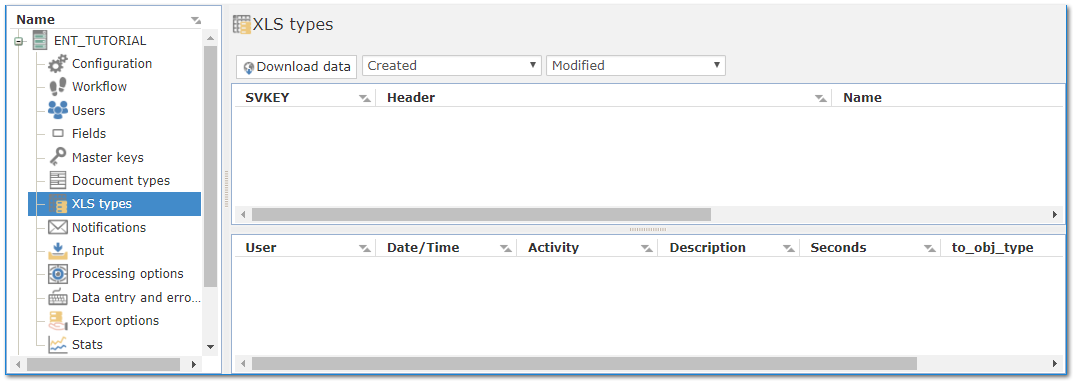Sort by the Date/Time column header
This screenshot has height=384, width=1076.
[x=423, y=248]
